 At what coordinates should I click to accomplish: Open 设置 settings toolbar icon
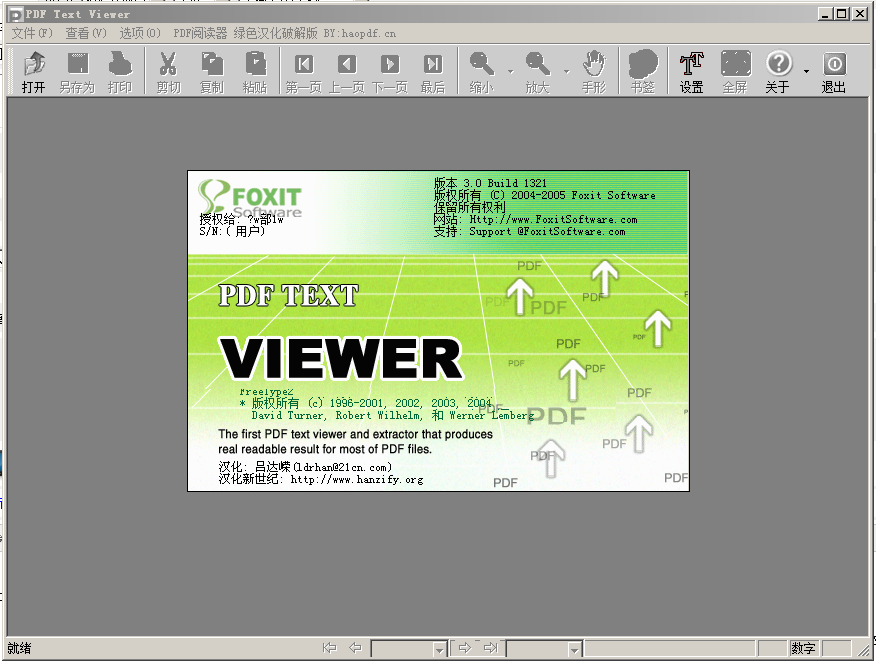[691, 71]
